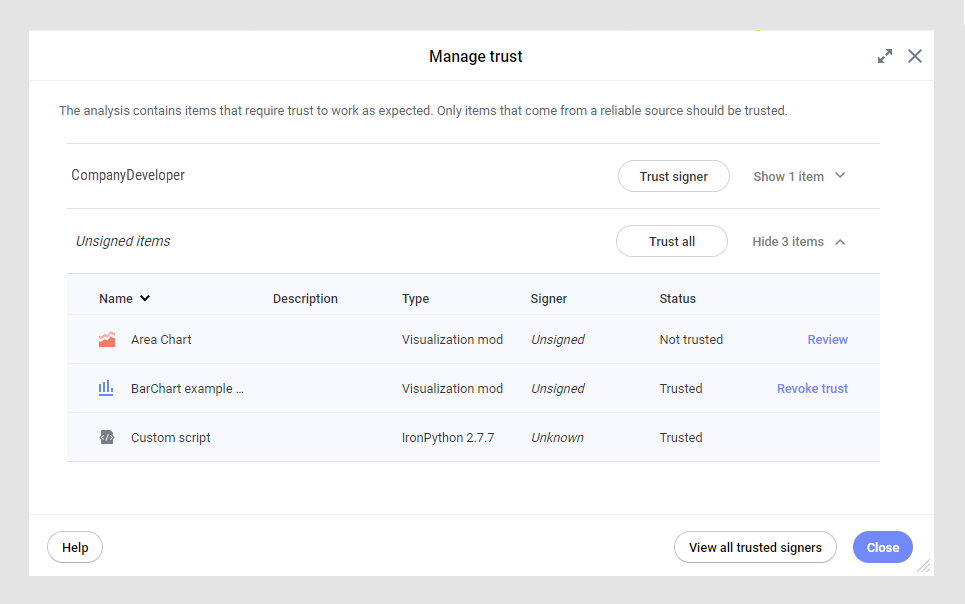The width and height of the screenshot is (965, 604).
Task: Open Help for trust management
Action: 75,548
